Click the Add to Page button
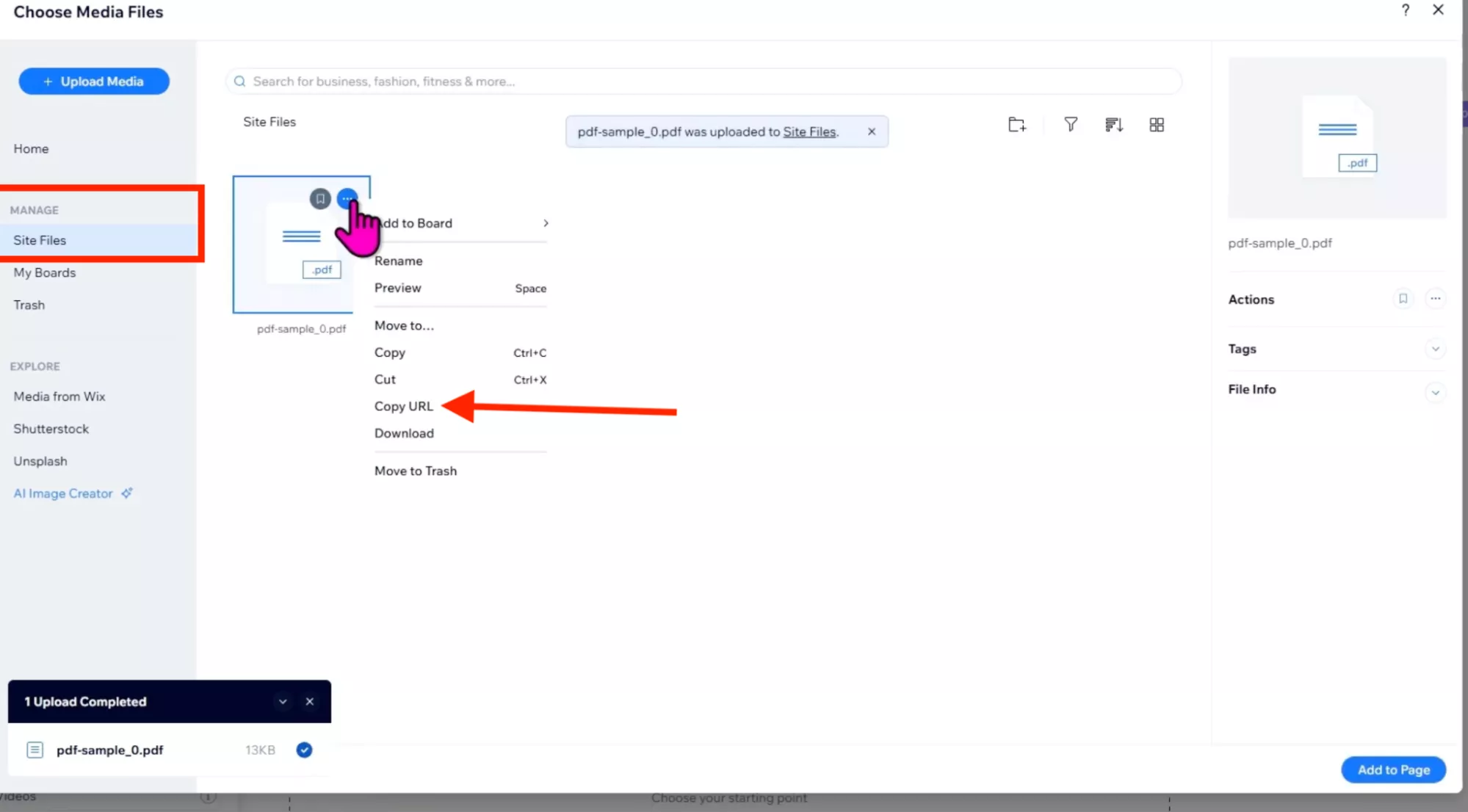The width and height of the screenshot is (1468, 812). (x=1392, y=769)
